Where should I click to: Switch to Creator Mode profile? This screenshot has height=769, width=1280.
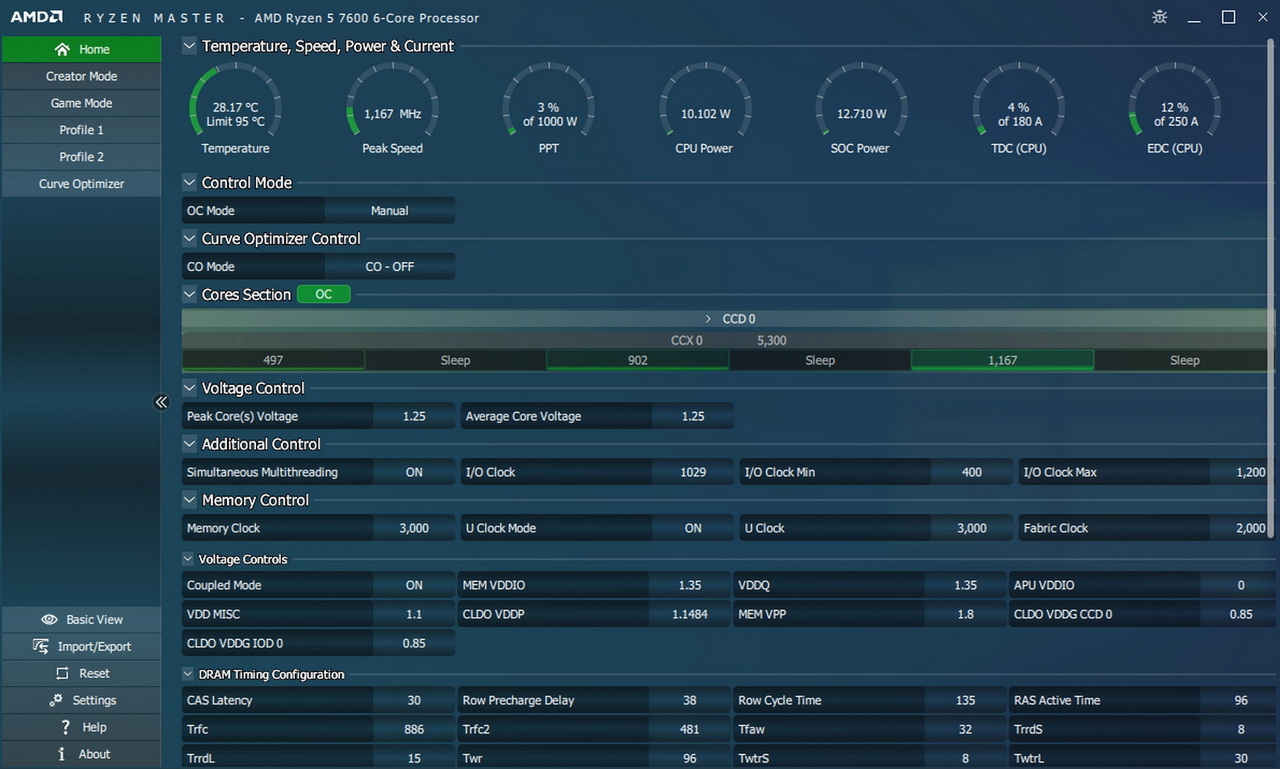point(81,76)
